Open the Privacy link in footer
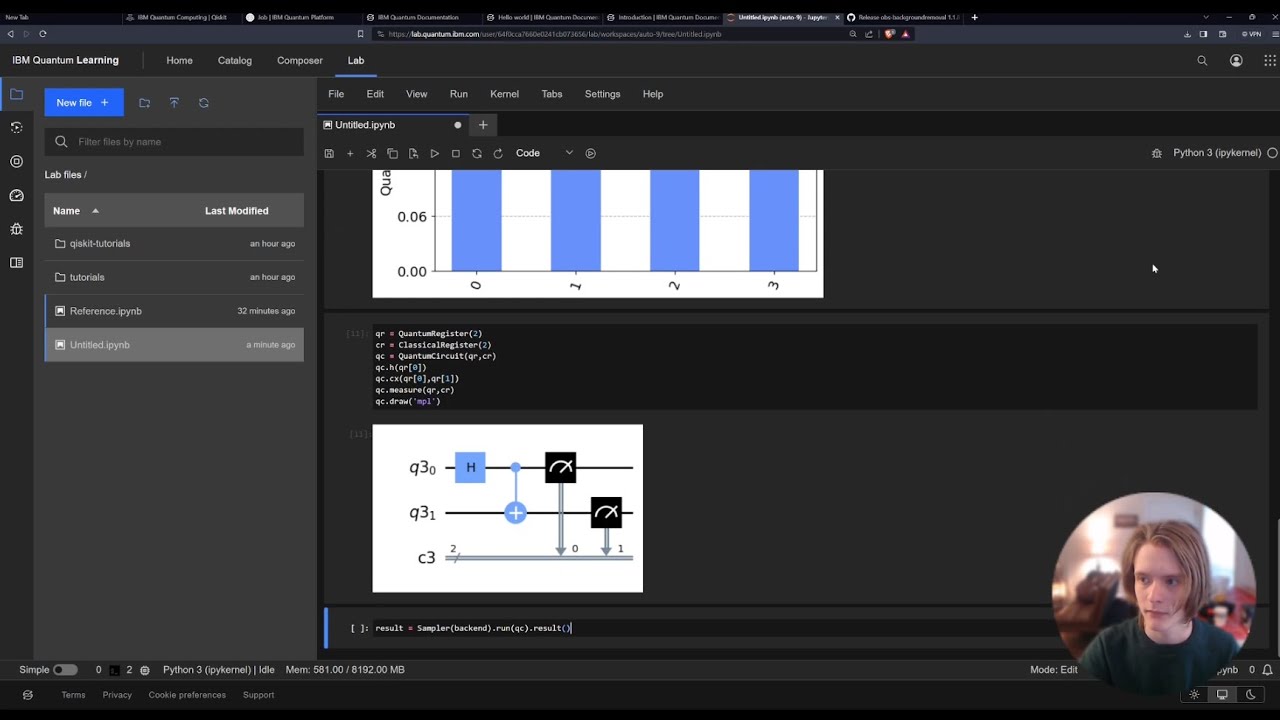The image size is (1280, 720). (117, 695)
